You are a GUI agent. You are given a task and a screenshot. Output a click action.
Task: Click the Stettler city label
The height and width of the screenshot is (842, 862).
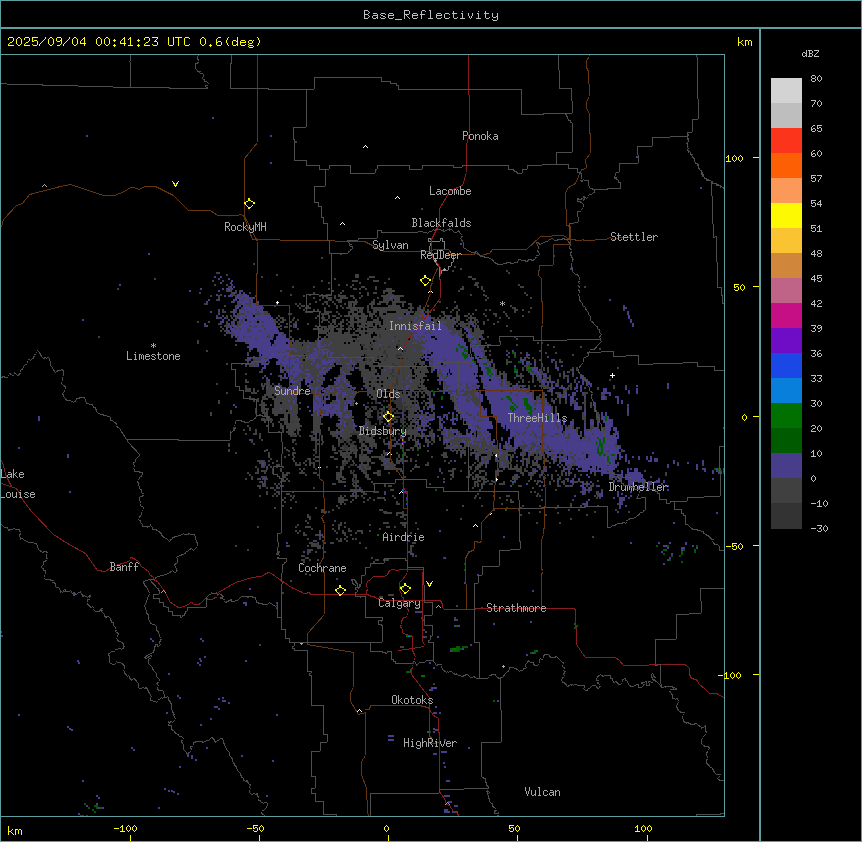[634, 237]
